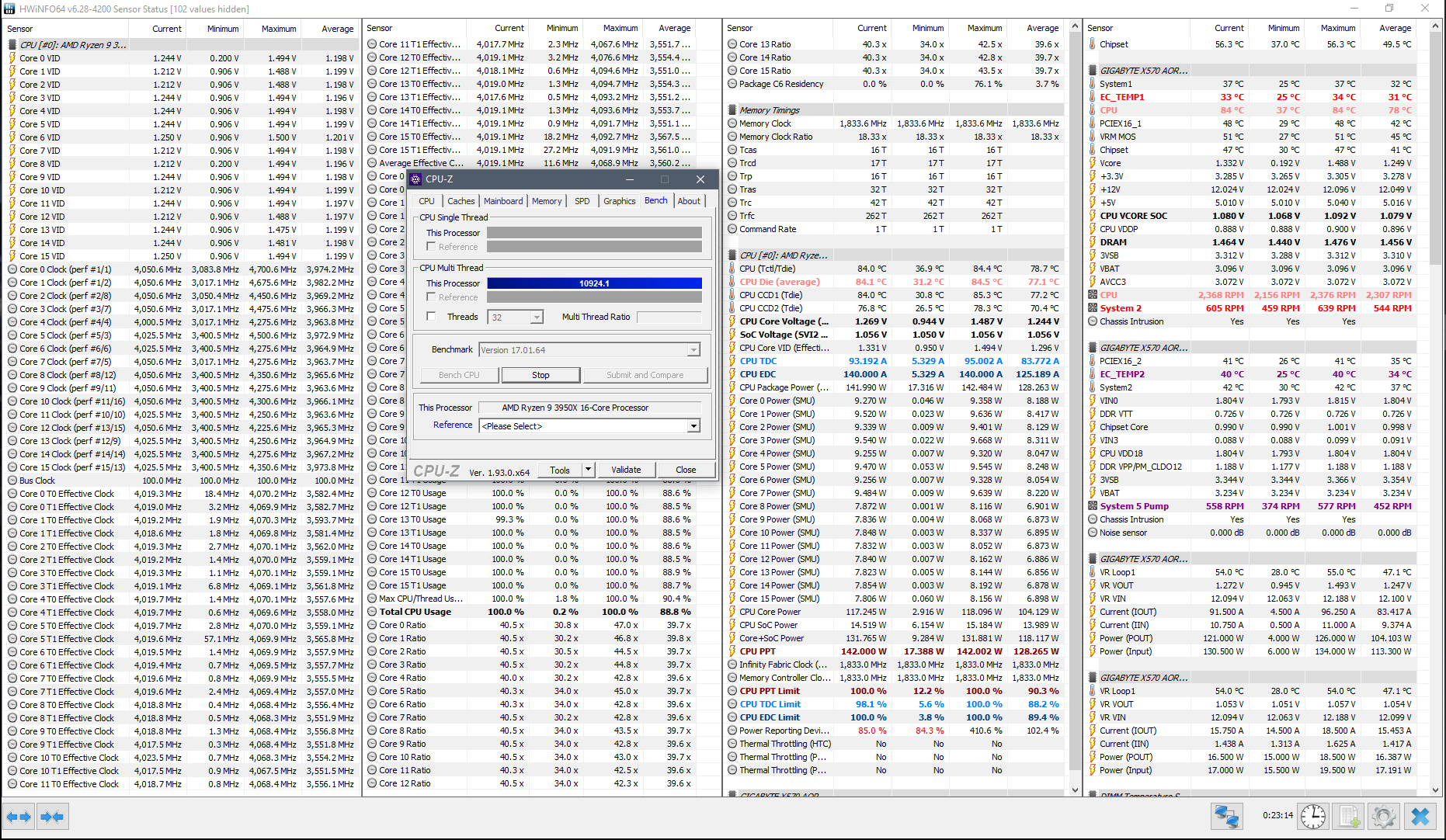1446x840 pixels.
Task: Collapse the GIGABYTE X570 group above PCIEX16_2
Action: (1093, 348)
